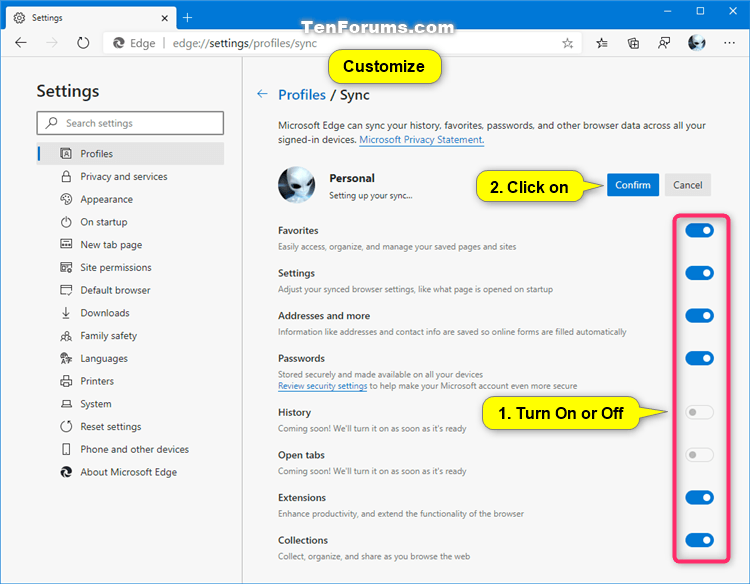Open About Microsoft Edge page

click(x=130, y=472)
